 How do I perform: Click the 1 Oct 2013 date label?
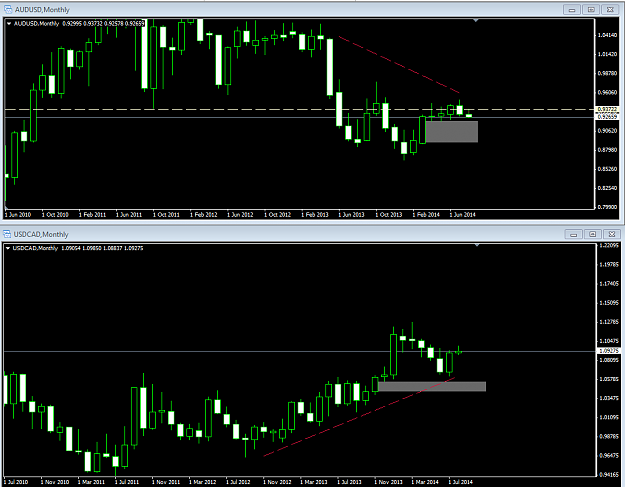(389, 215)
